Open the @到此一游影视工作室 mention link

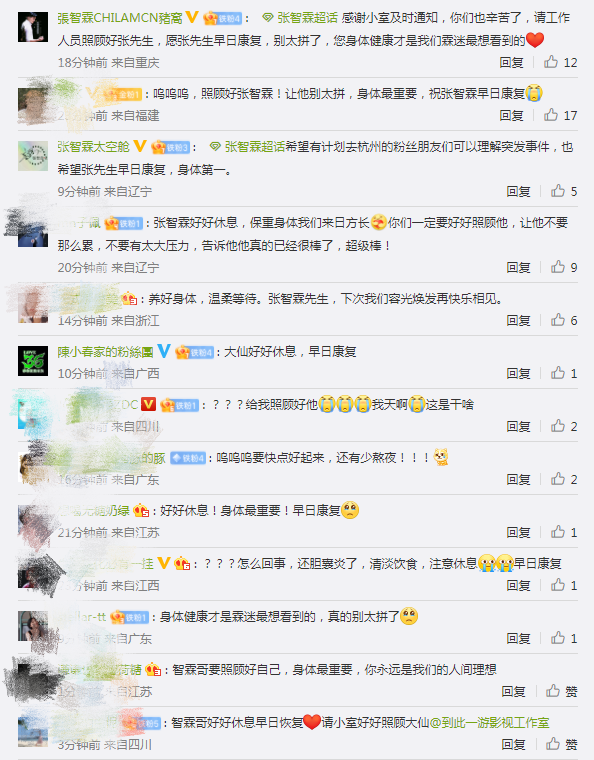tap(489, 723)
